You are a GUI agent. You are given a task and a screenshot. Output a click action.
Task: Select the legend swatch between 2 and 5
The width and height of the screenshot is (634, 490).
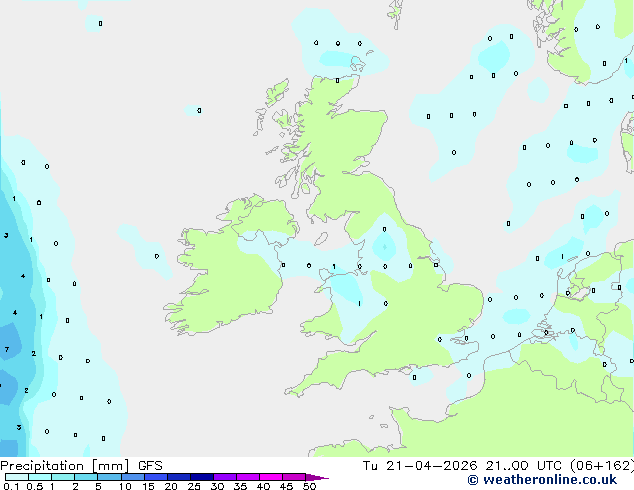[86, 477]
